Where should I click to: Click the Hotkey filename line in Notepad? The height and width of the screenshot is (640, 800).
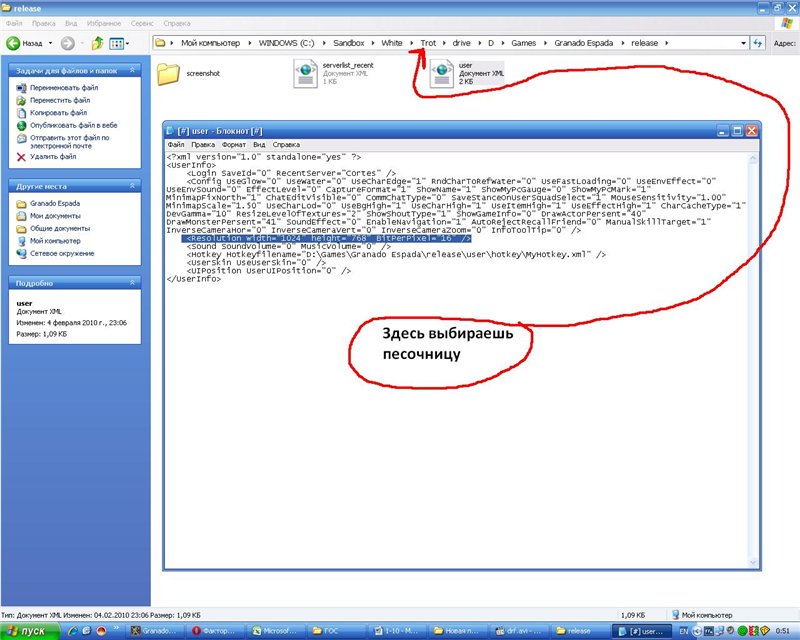coord(396,255)
